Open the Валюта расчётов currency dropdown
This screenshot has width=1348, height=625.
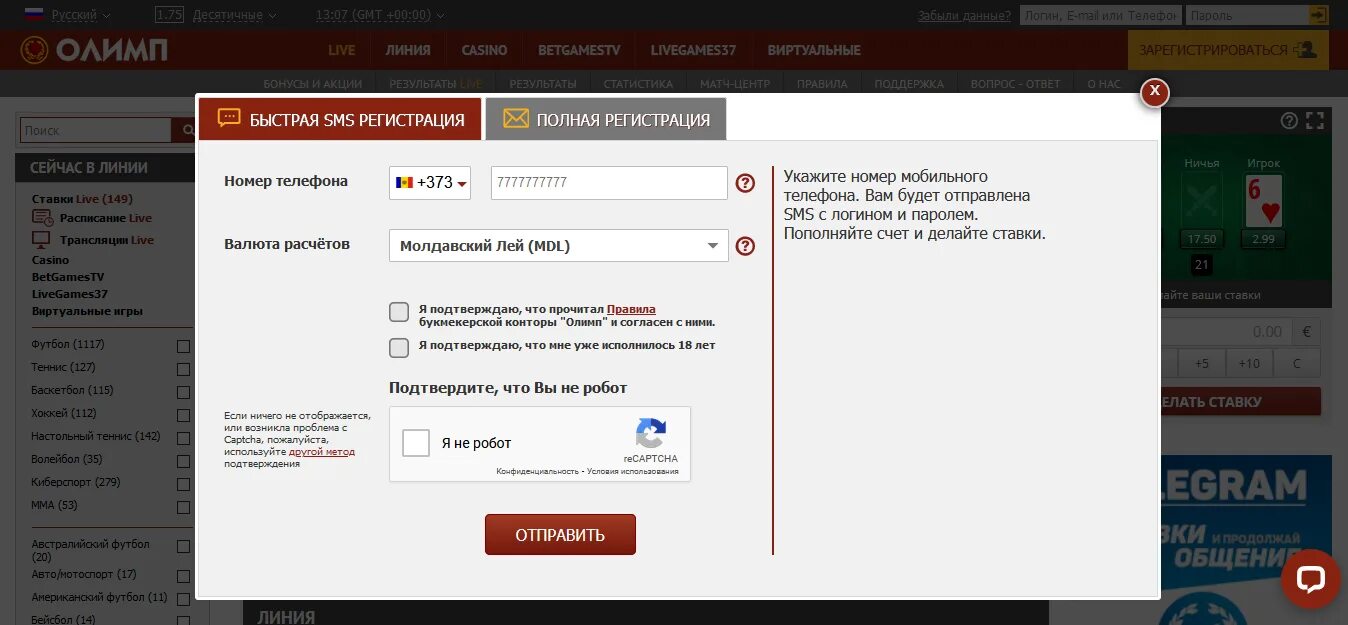(558, 245)
